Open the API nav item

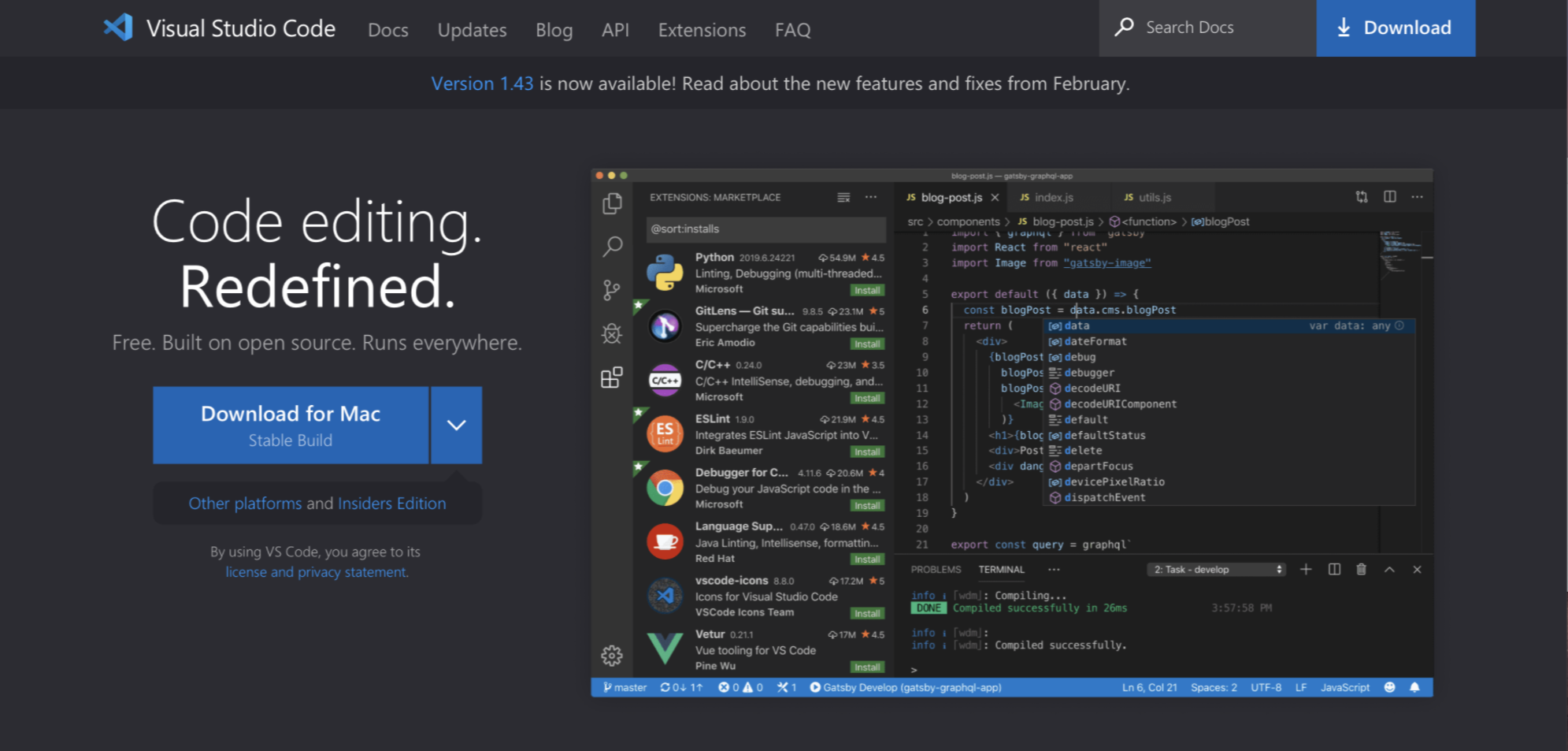(615, 30)
